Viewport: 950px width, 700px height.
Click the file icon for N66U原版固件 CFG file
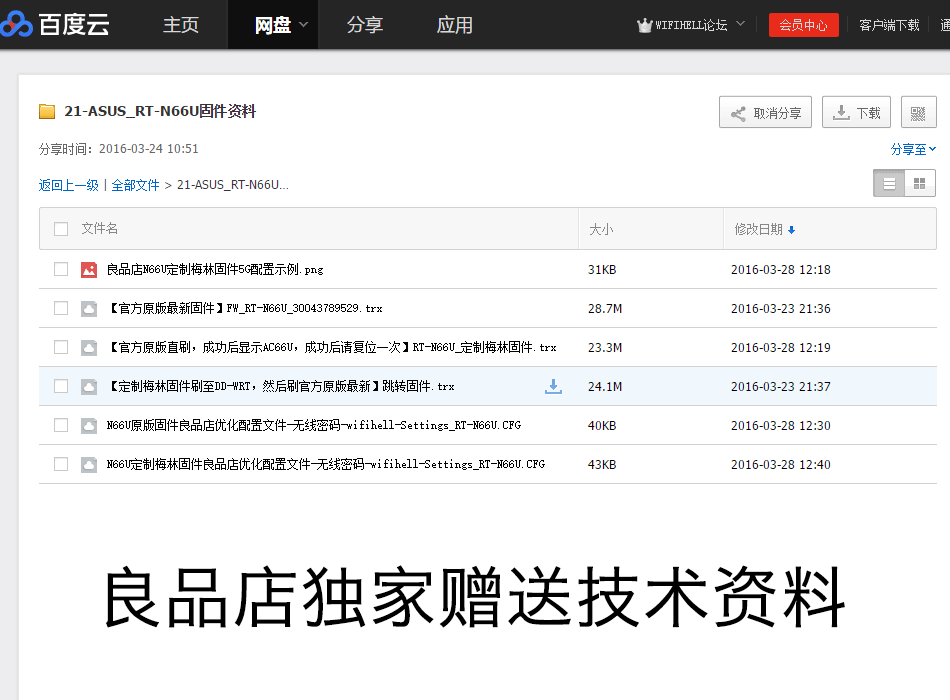89,425
